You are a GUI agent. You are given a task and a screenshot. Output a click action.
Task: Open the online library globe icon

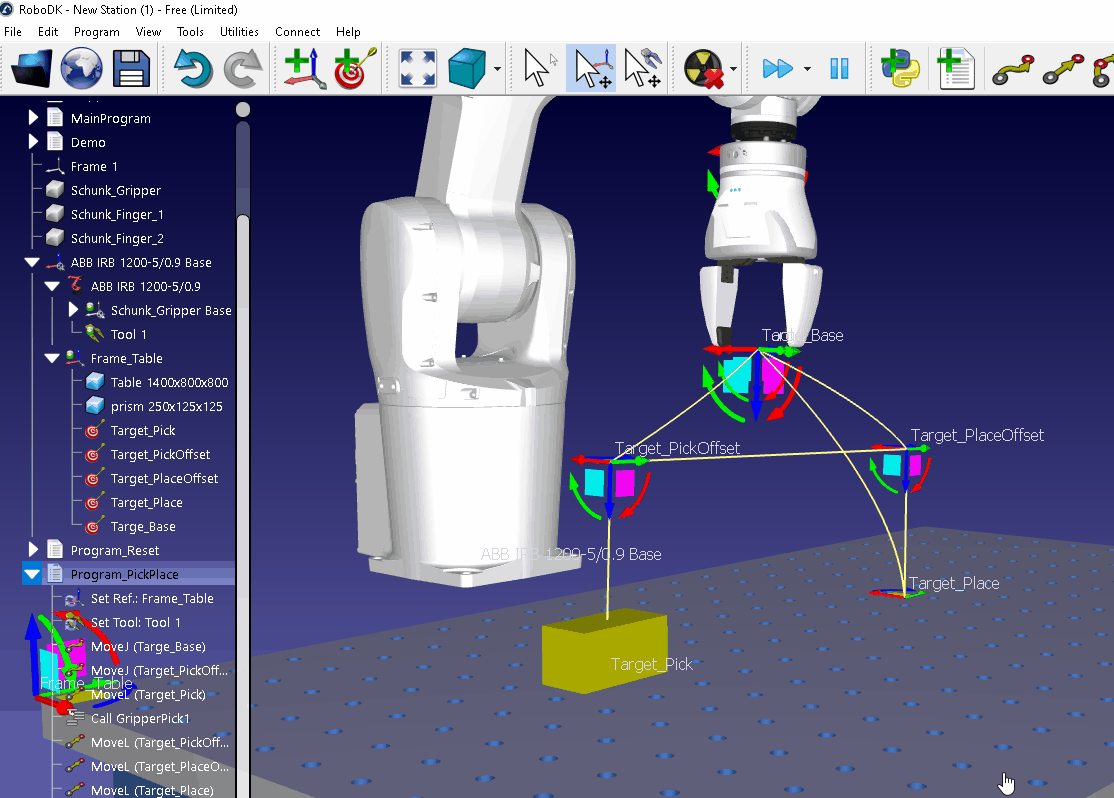[x=81, y=68]
